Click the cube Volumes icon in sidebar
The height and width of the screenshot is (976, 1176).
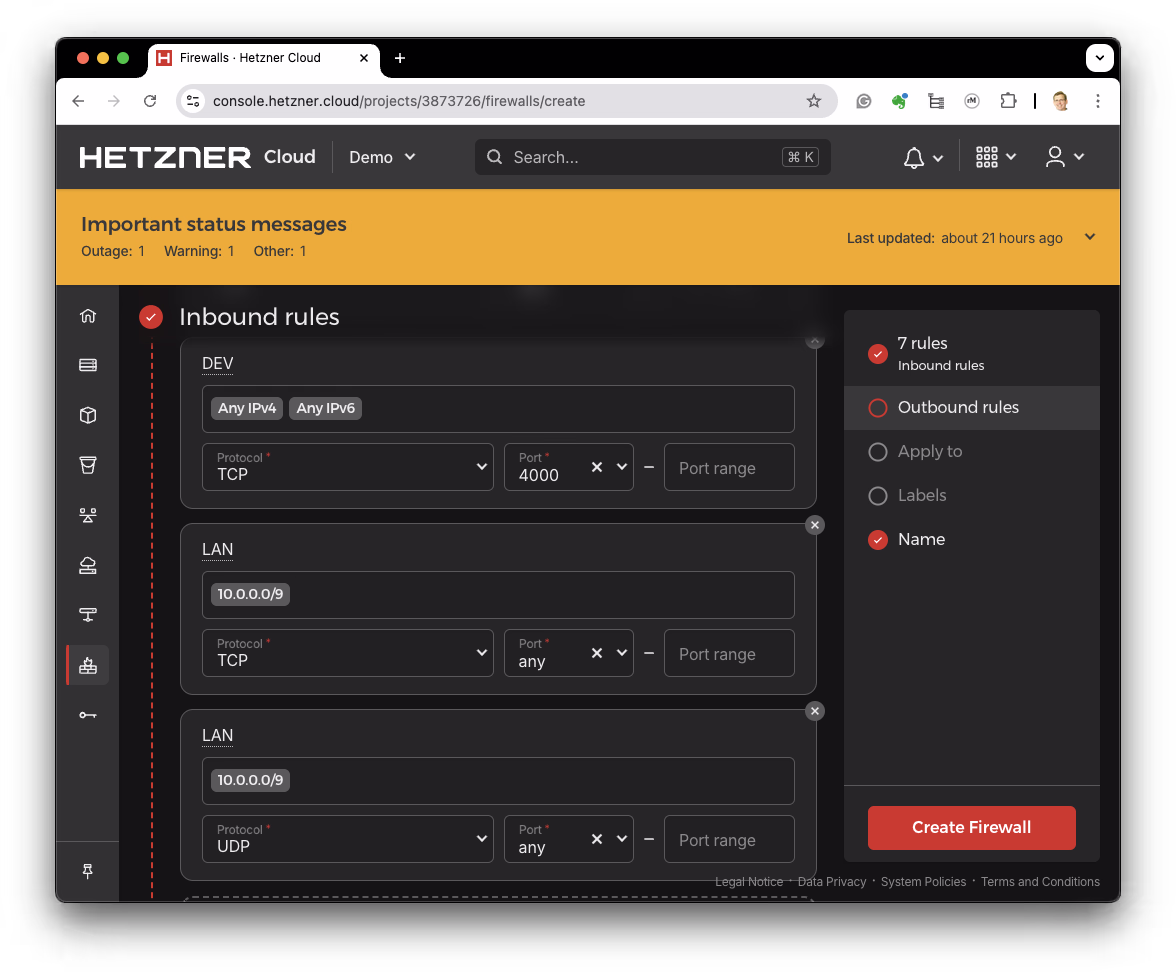[88, 415]
